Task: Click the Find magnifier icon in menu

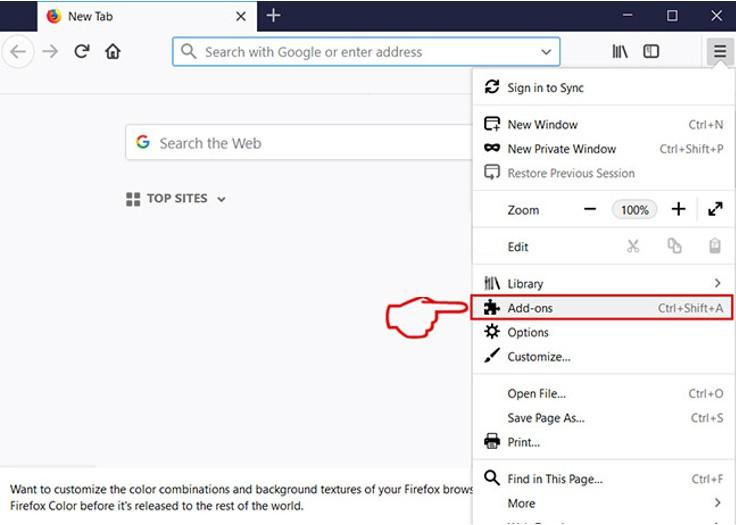Action: pos(492,478)
